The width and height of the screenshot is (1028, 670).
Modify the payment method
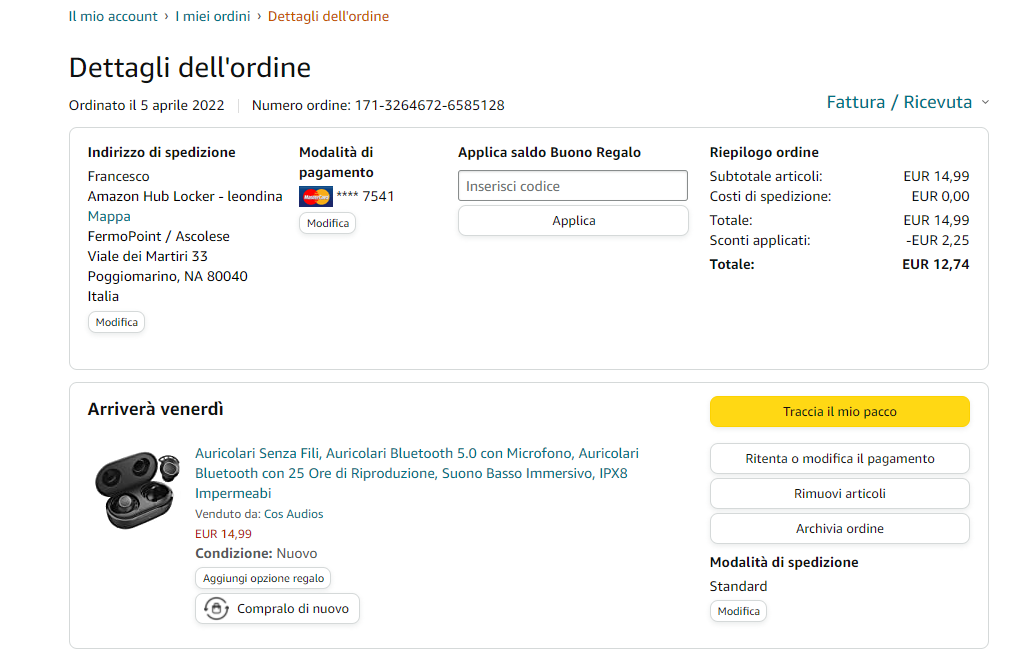coord(327,223)
